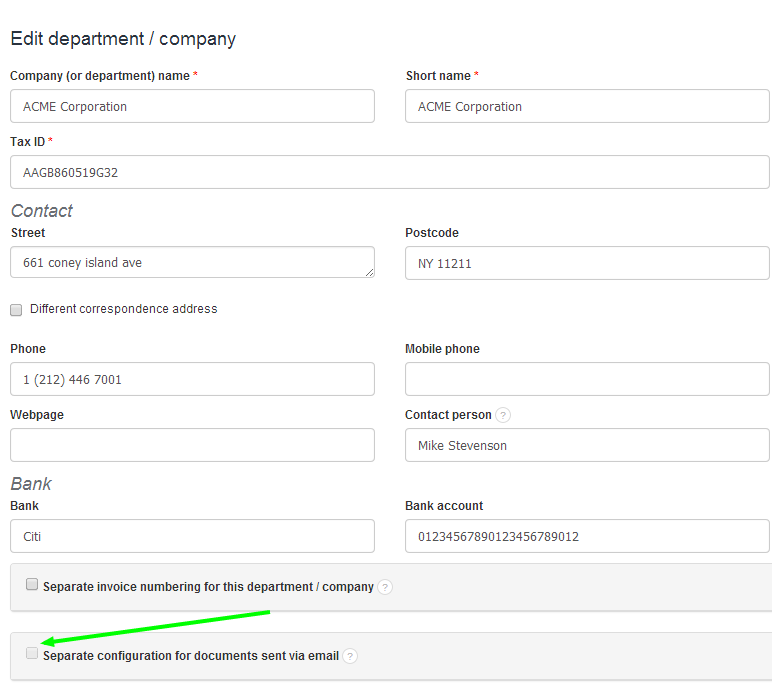This screenshot has width=772, height=691.
Task: Open help for separate email configuration
Action: pyautogui.click(x=350, y=656)
